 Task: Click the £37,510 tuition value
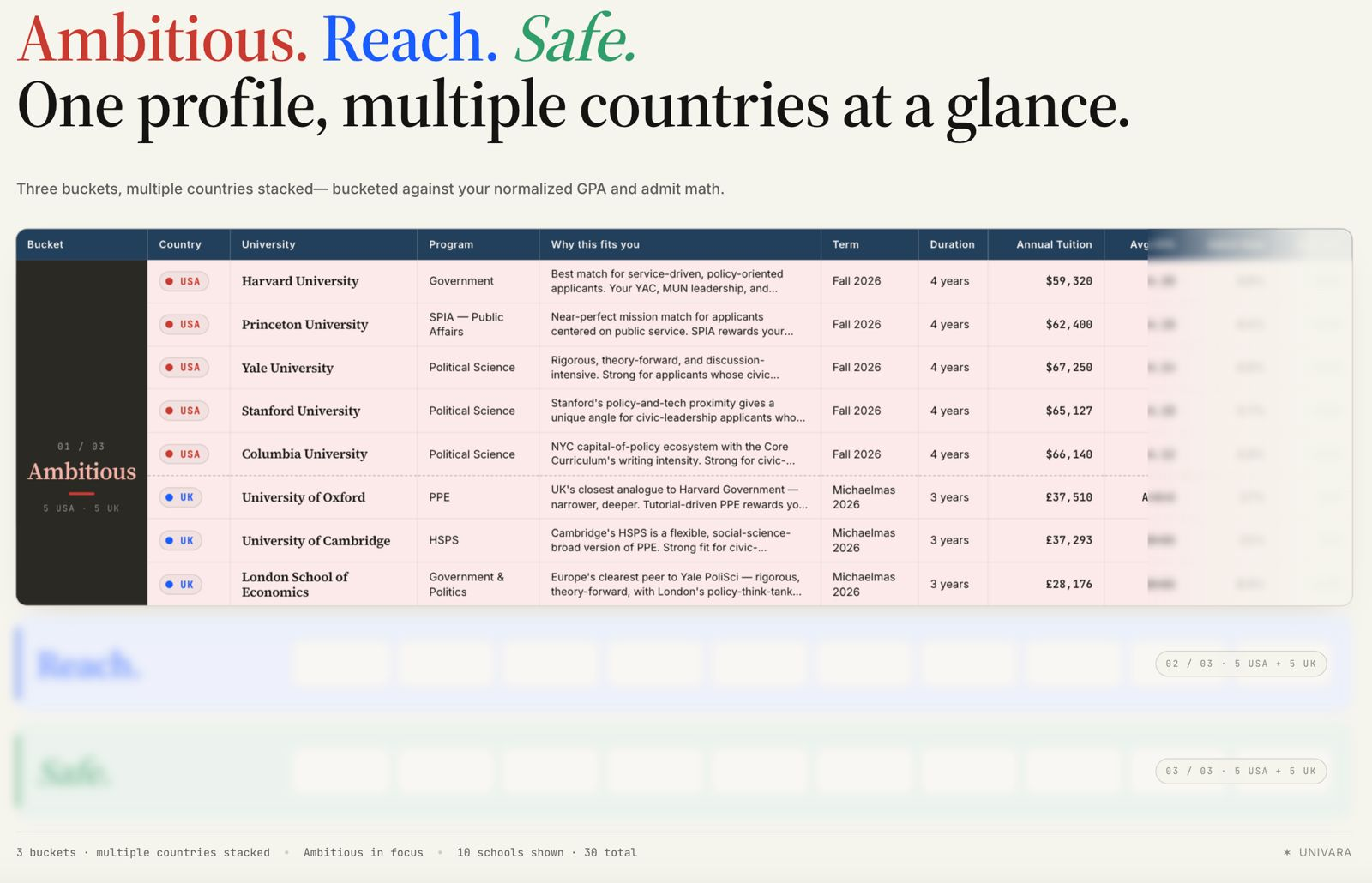(1068, 497)
